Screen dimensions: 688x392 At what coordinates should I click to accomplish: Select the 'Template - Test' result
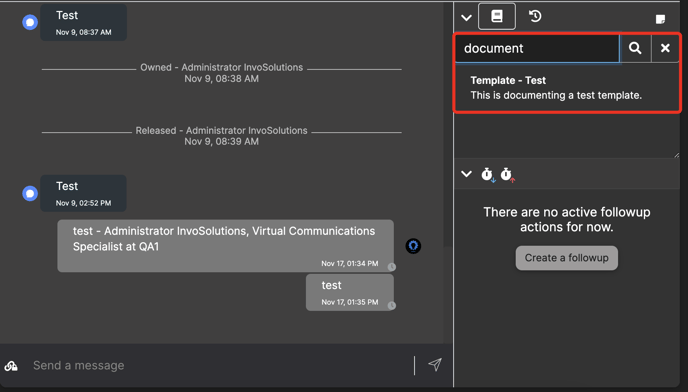(508, 80)
